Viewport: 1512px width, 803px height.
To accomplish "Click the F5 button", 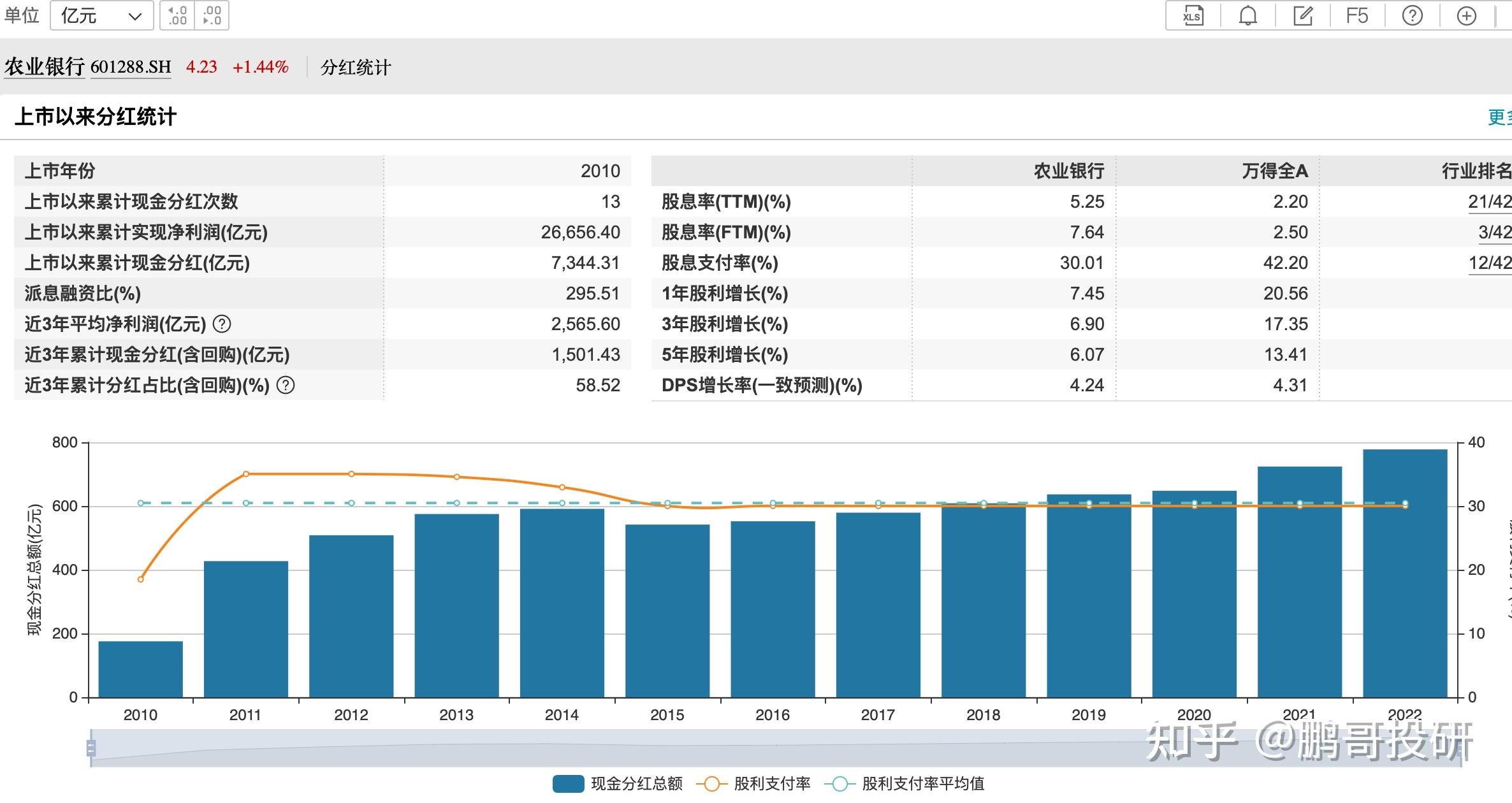I will (1357, 16).
